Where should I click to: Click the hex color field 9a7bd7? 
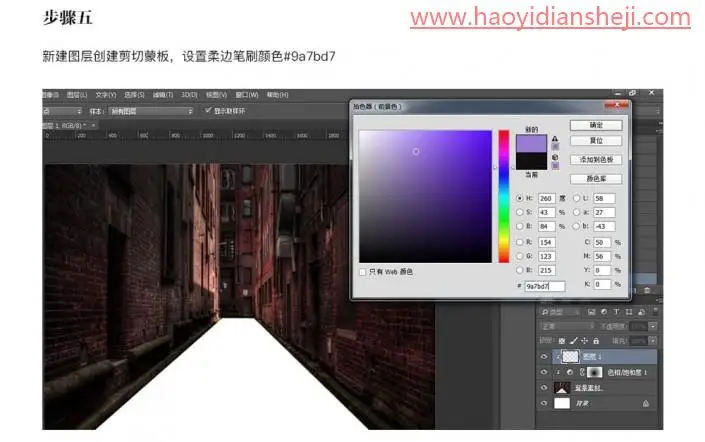544,286
